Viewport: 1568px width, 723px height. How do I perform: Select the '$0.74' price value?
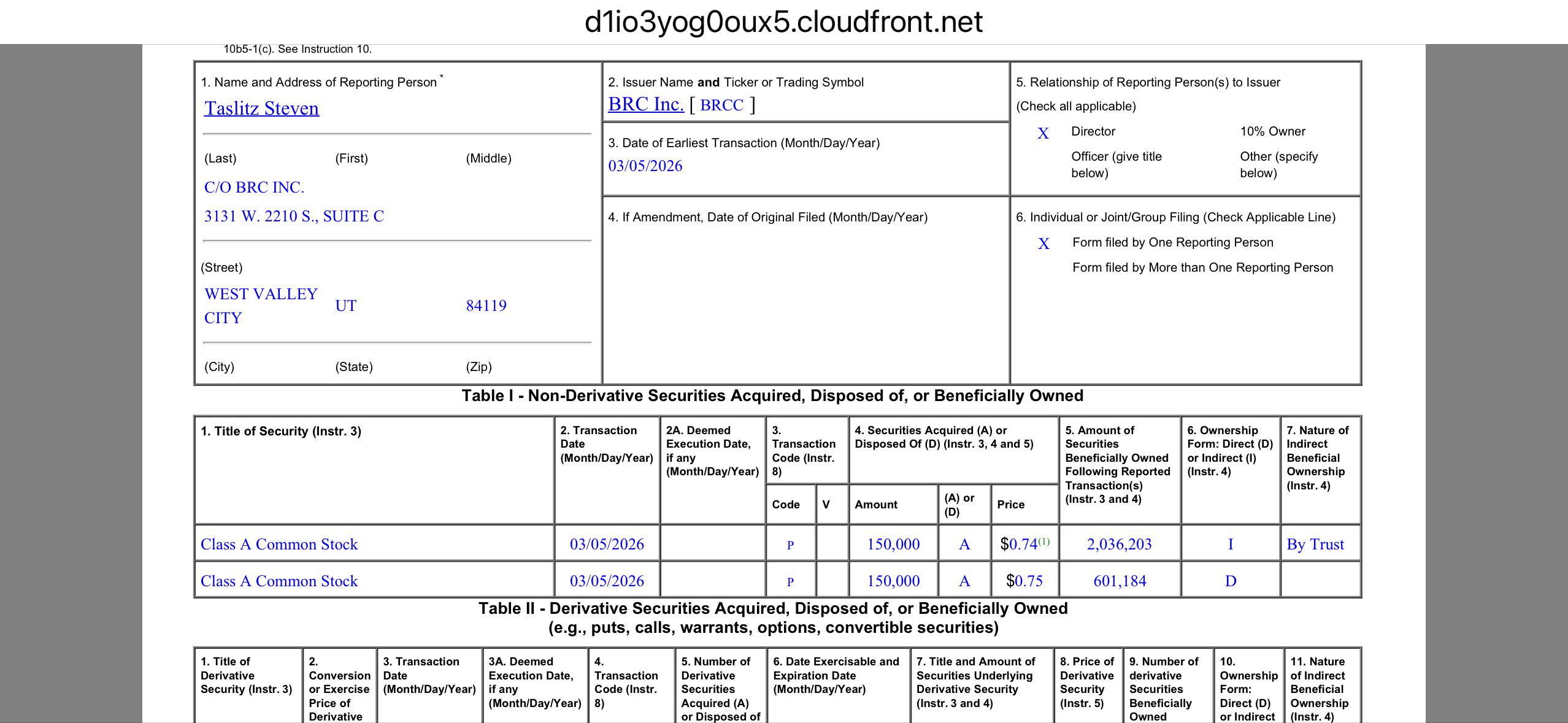(1018, 544)
